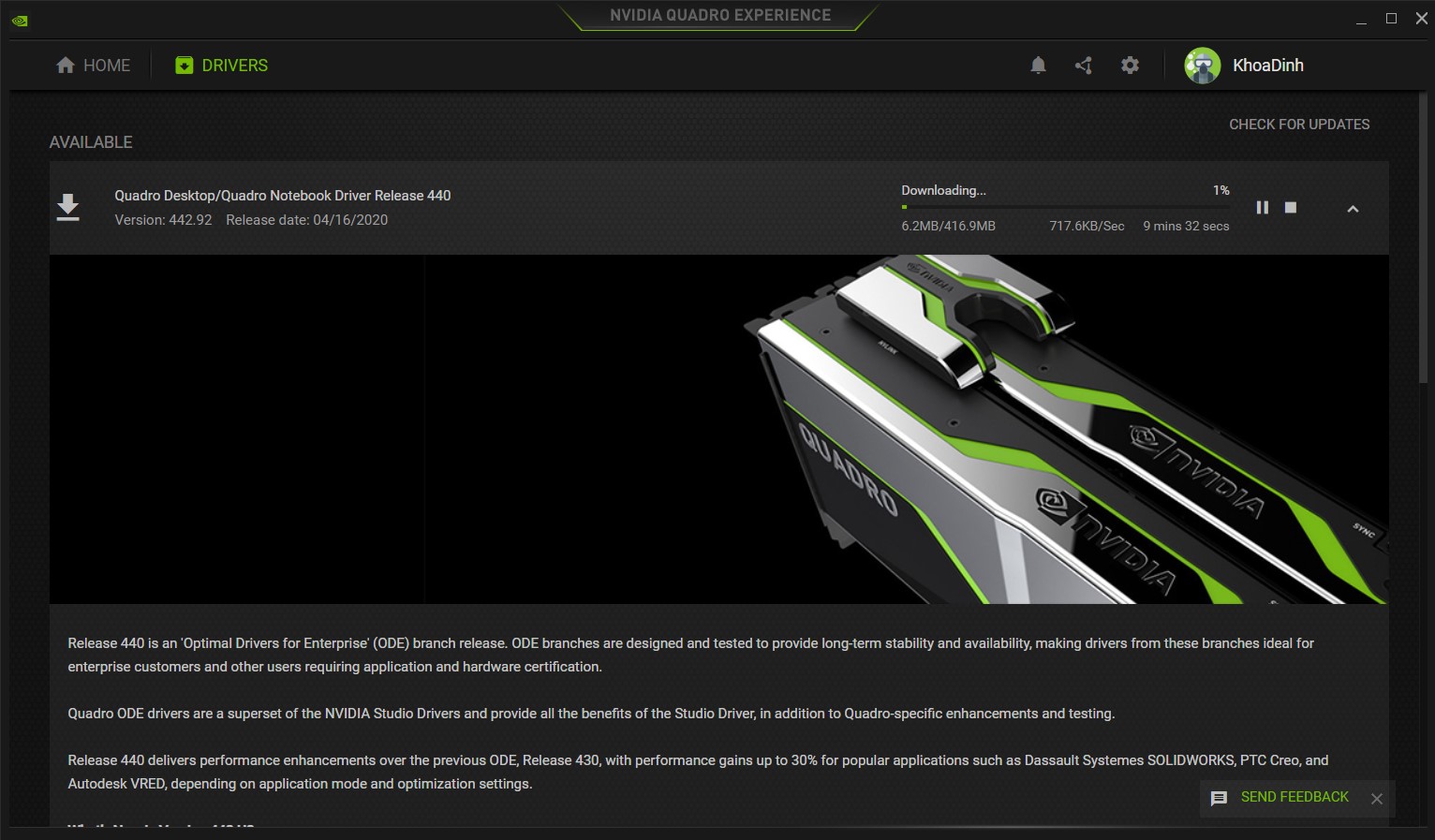Pause the driver download
Image resolution: width=1435 pixels, height=840 pixels.
[1263, 208]
